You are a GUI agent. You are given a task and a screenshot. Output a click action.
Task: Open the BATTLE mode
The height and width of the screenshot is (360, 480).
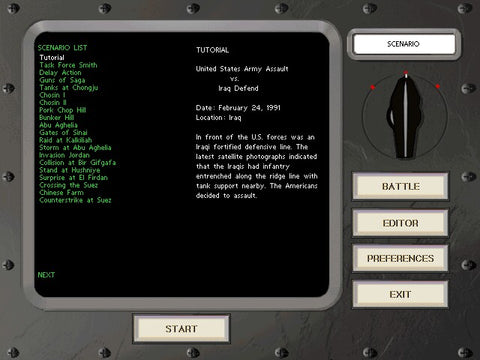pyautogui.click(x=400, y=186)
